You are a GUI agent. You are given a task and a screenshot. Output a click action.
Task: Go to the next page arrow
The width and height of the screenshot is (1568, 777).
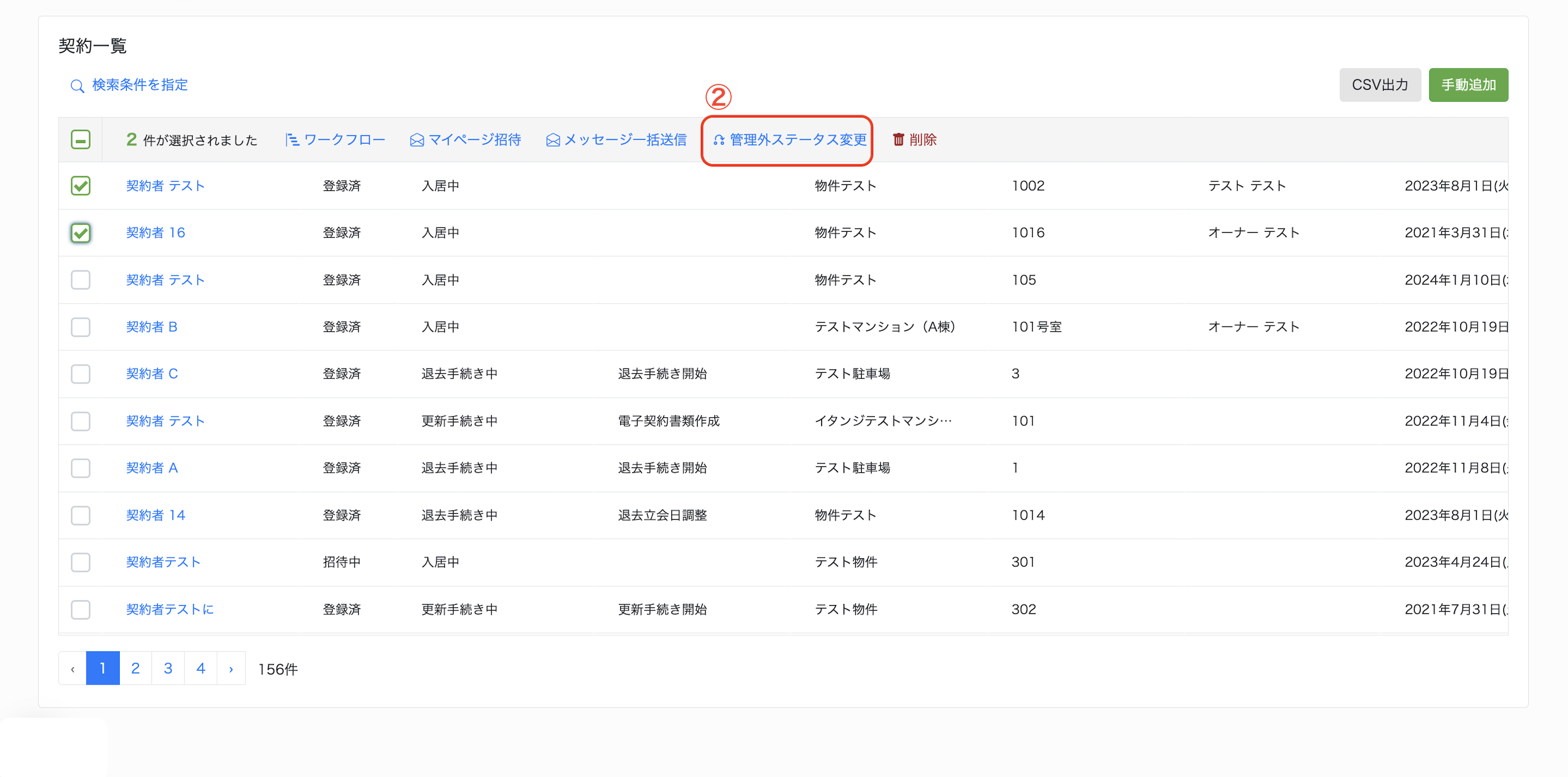coord(231,669)
